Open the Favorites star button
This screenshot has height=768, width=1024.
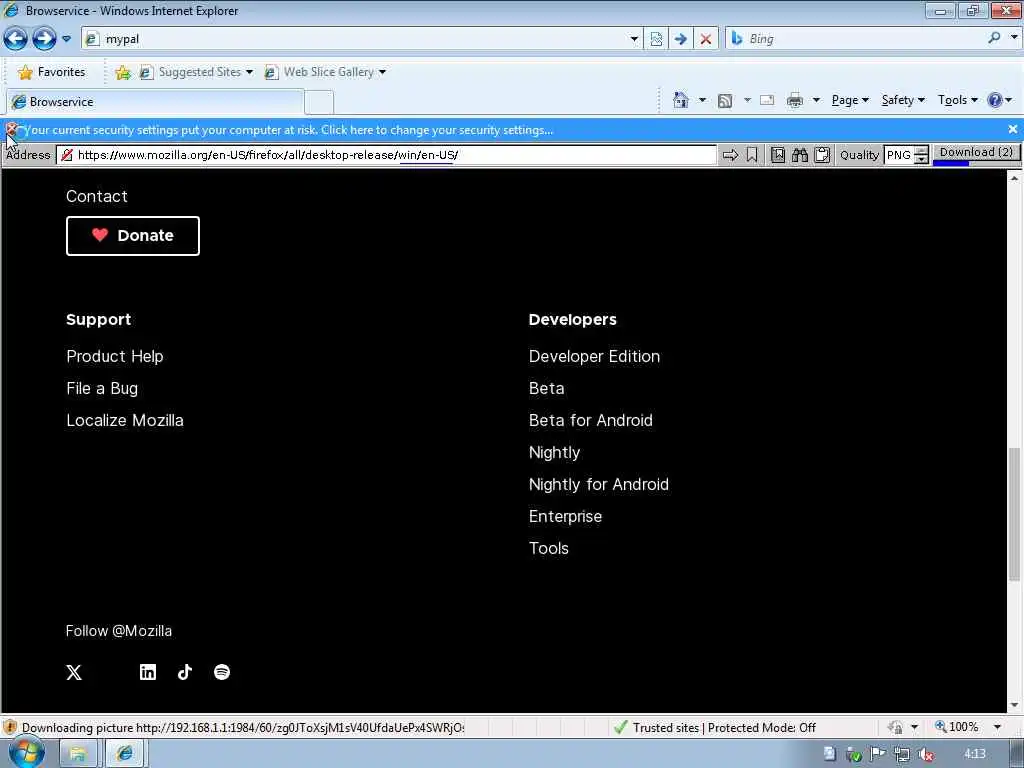tap(52, 72)
